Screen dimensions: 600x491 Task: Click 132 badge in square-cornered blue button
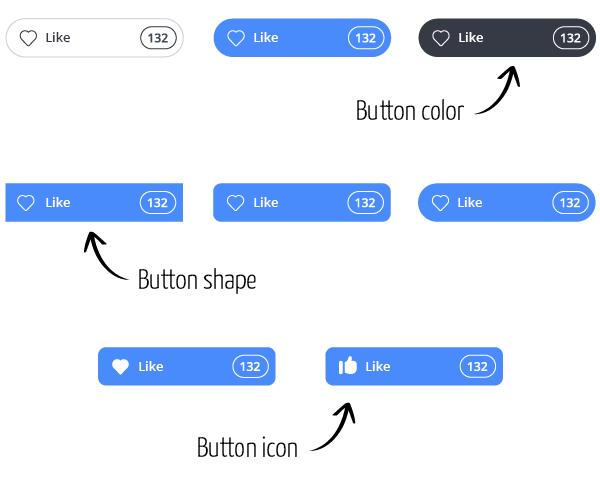pyautogui.click(x=158, y=202)
